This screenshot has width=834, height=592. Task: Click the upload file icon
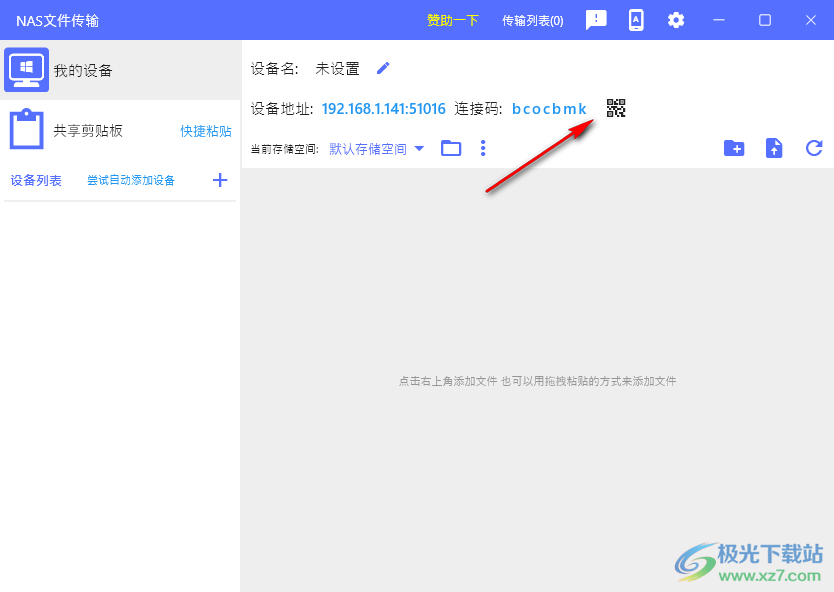(x=774, y=148)
